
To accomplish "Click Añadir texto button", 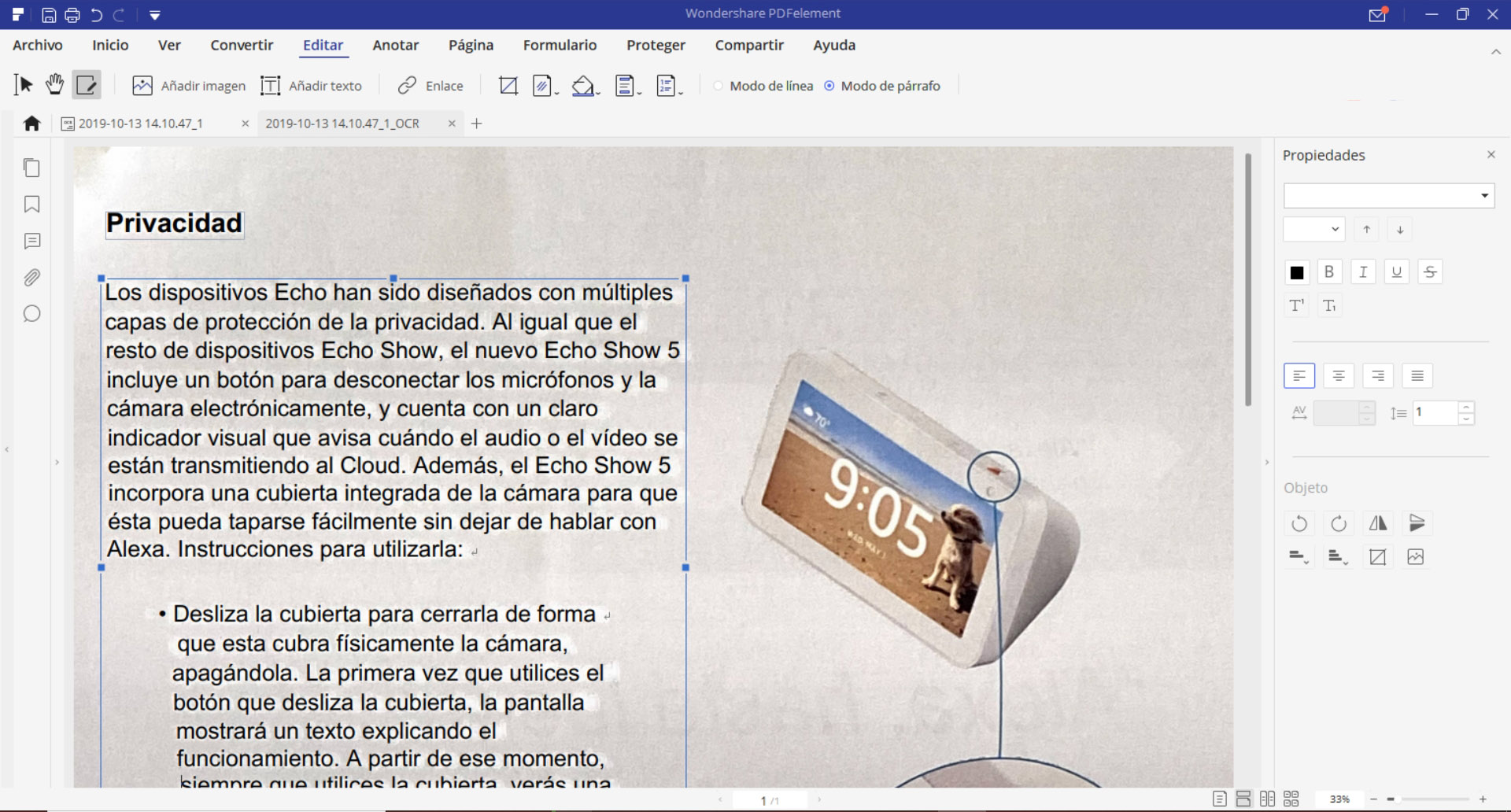I will click(311, 86).
